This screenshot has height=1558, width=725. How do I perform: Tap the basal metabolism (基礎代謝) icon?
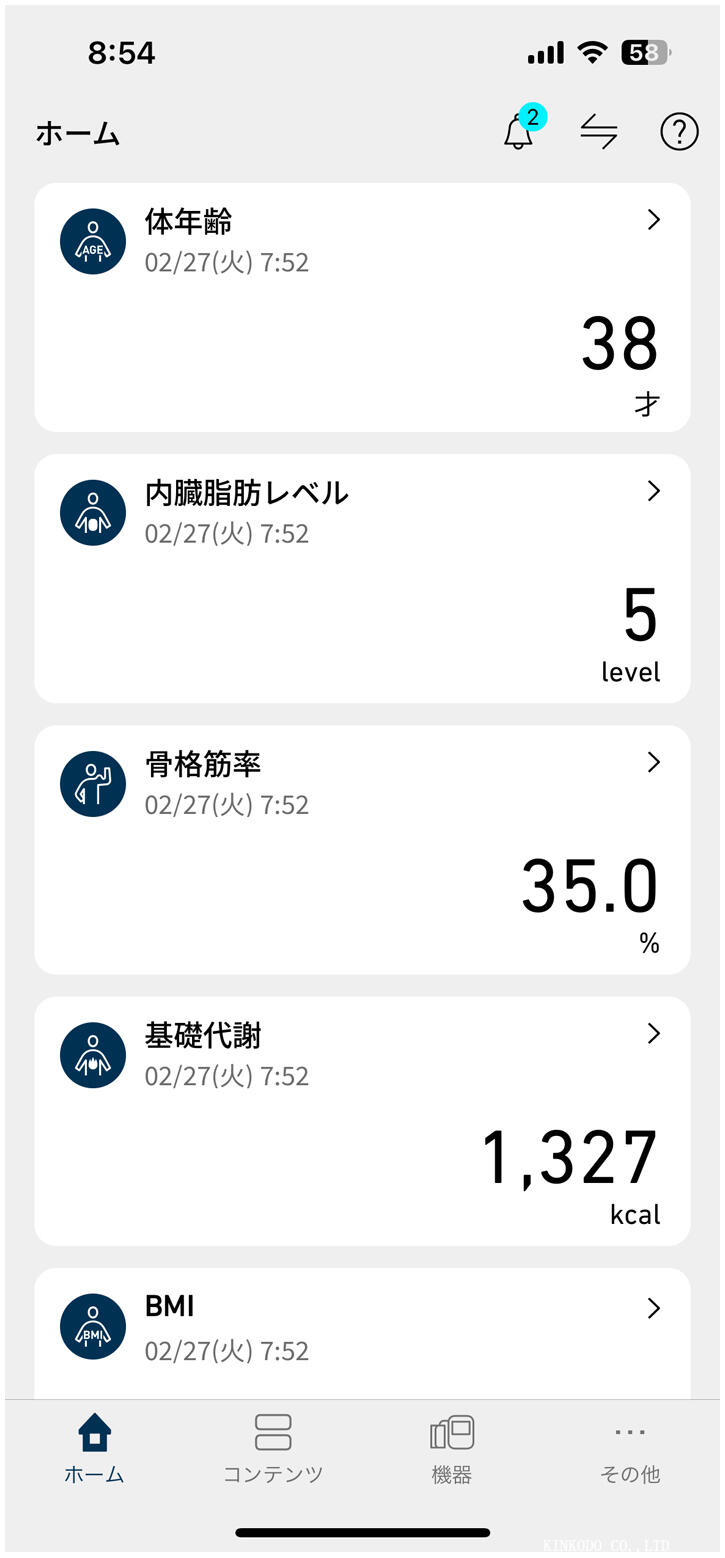[x=93, y=1055]
